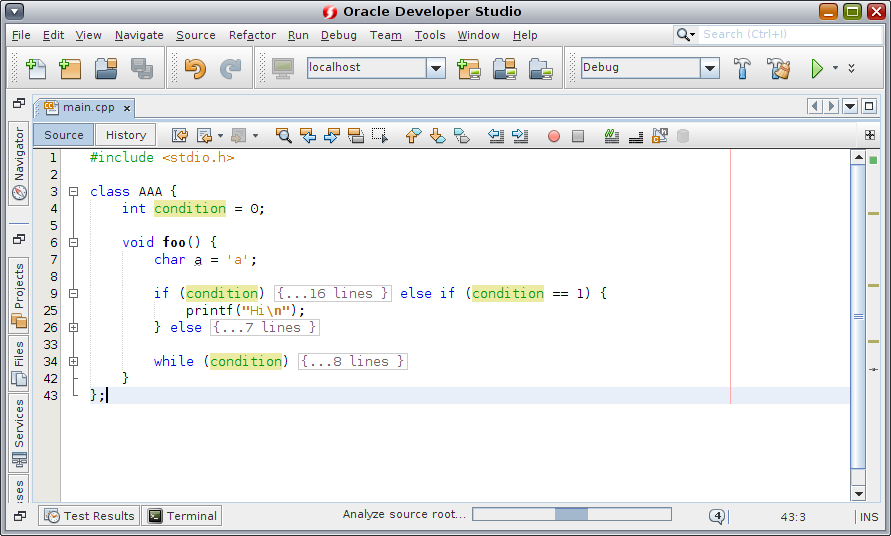Open the Files side panel
891x536 pixels.
[x=19, y=363]
